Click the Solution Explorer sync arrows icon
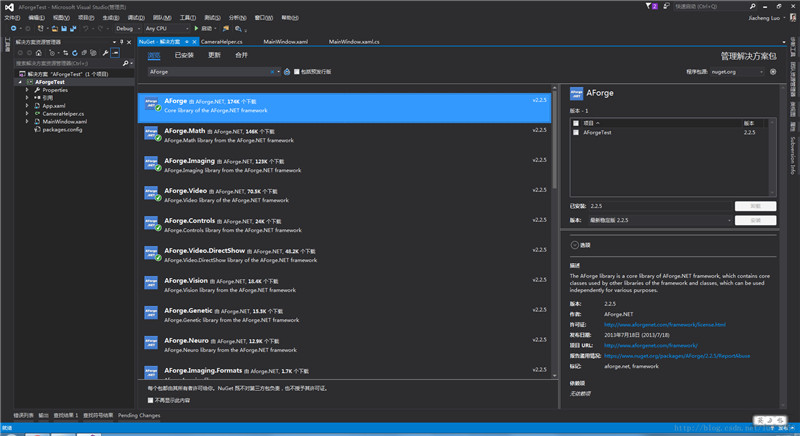The width and height of the screenshot is (800, 436). coord(65,53)
